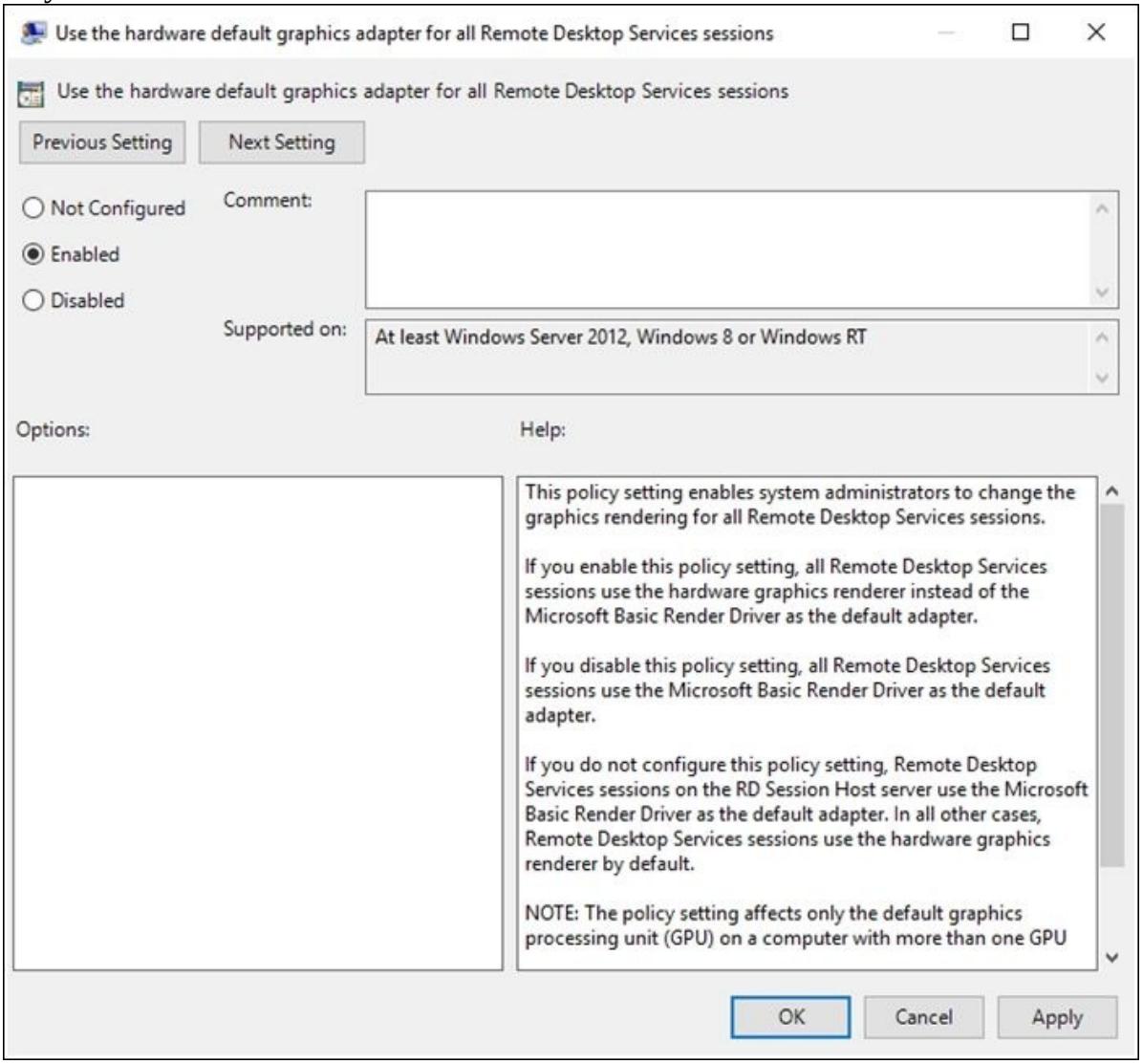Click the Comment box scroll down arrow
1143x1064 pixels.
pos(1102,293)
